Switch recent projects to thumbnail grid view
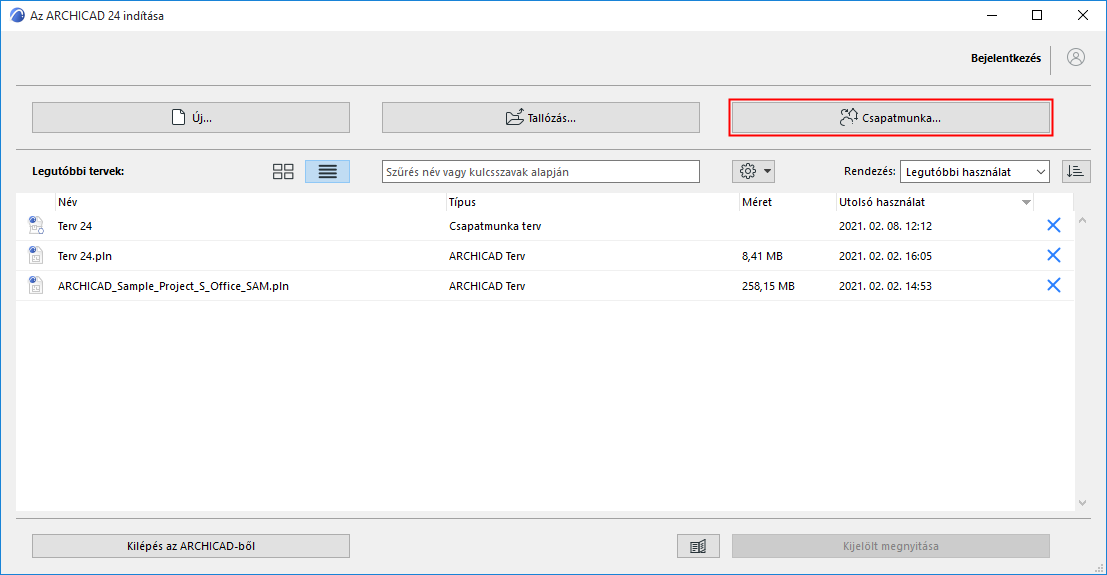Image resolution: width=1107 pixels, height=575 pixels. click(x=283, y=172)
